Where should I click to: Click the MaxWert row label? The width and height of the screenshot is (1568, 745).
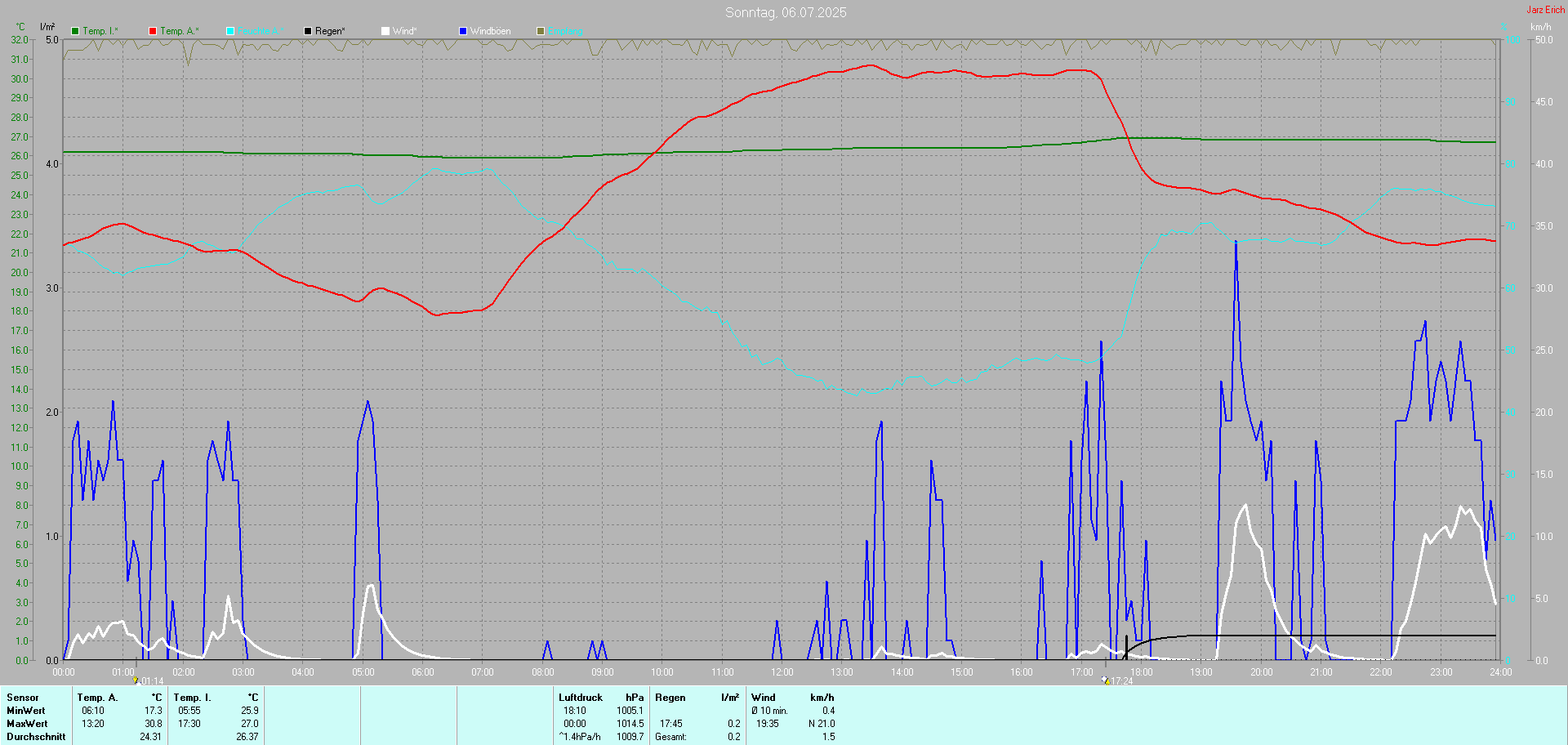[x=27, y=724]
